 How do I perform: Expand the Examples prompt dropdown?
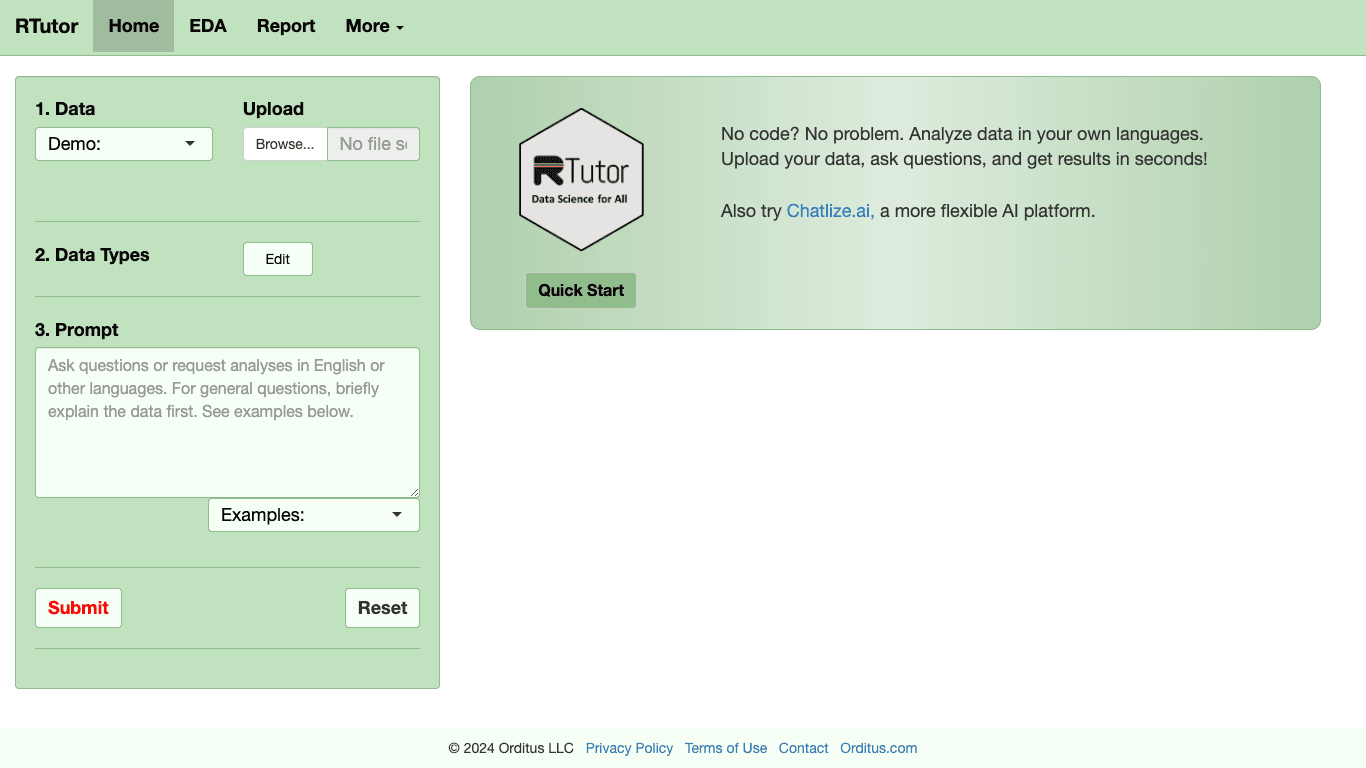314,515
